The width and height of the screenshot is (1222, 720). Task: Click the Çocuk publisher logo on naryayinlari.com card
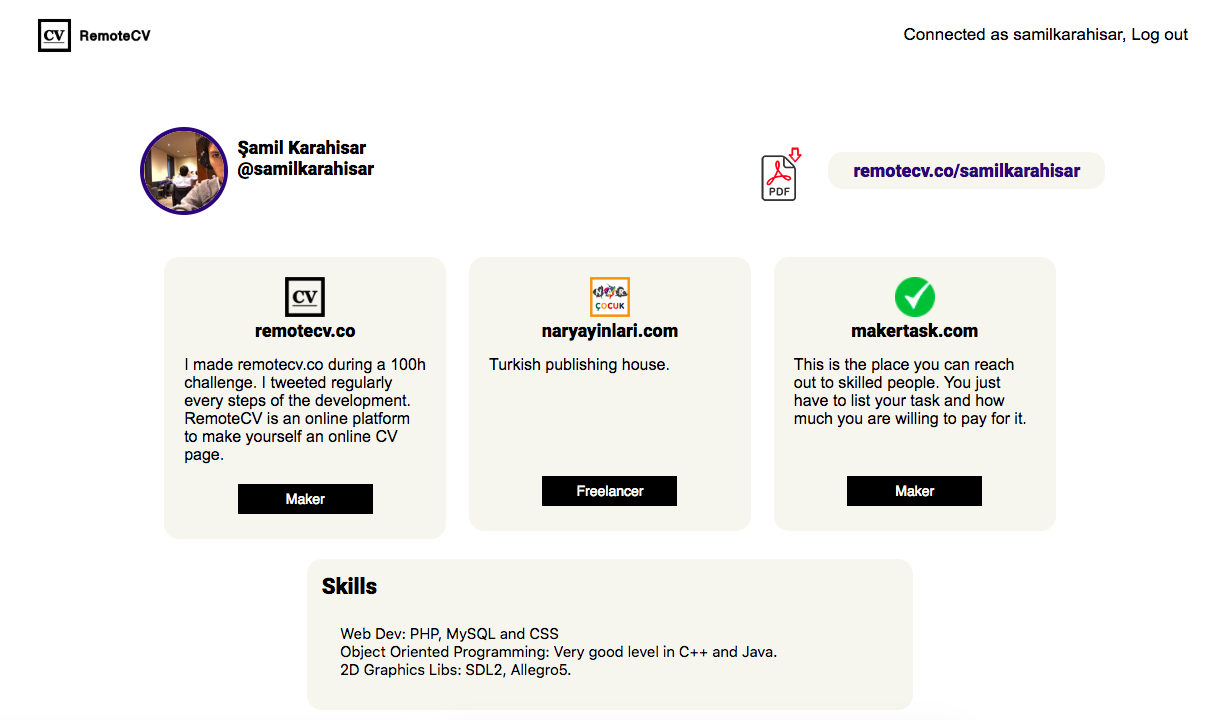tap(609, 296)
